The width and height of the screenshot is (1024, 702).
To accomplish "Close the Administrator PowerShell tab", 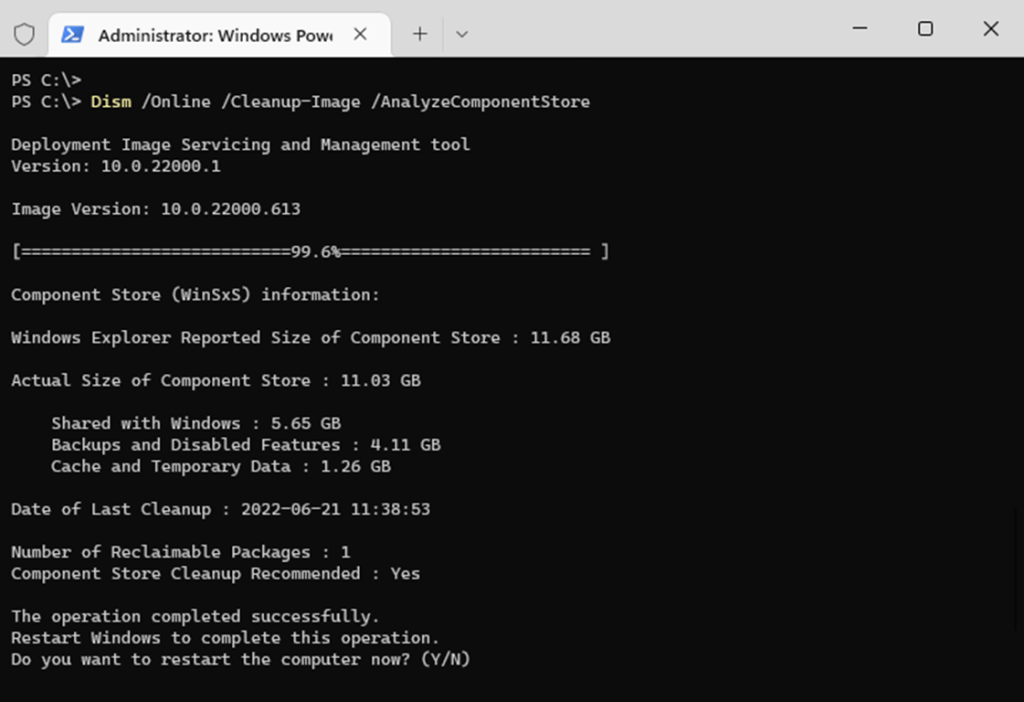I will pos(360,34).
